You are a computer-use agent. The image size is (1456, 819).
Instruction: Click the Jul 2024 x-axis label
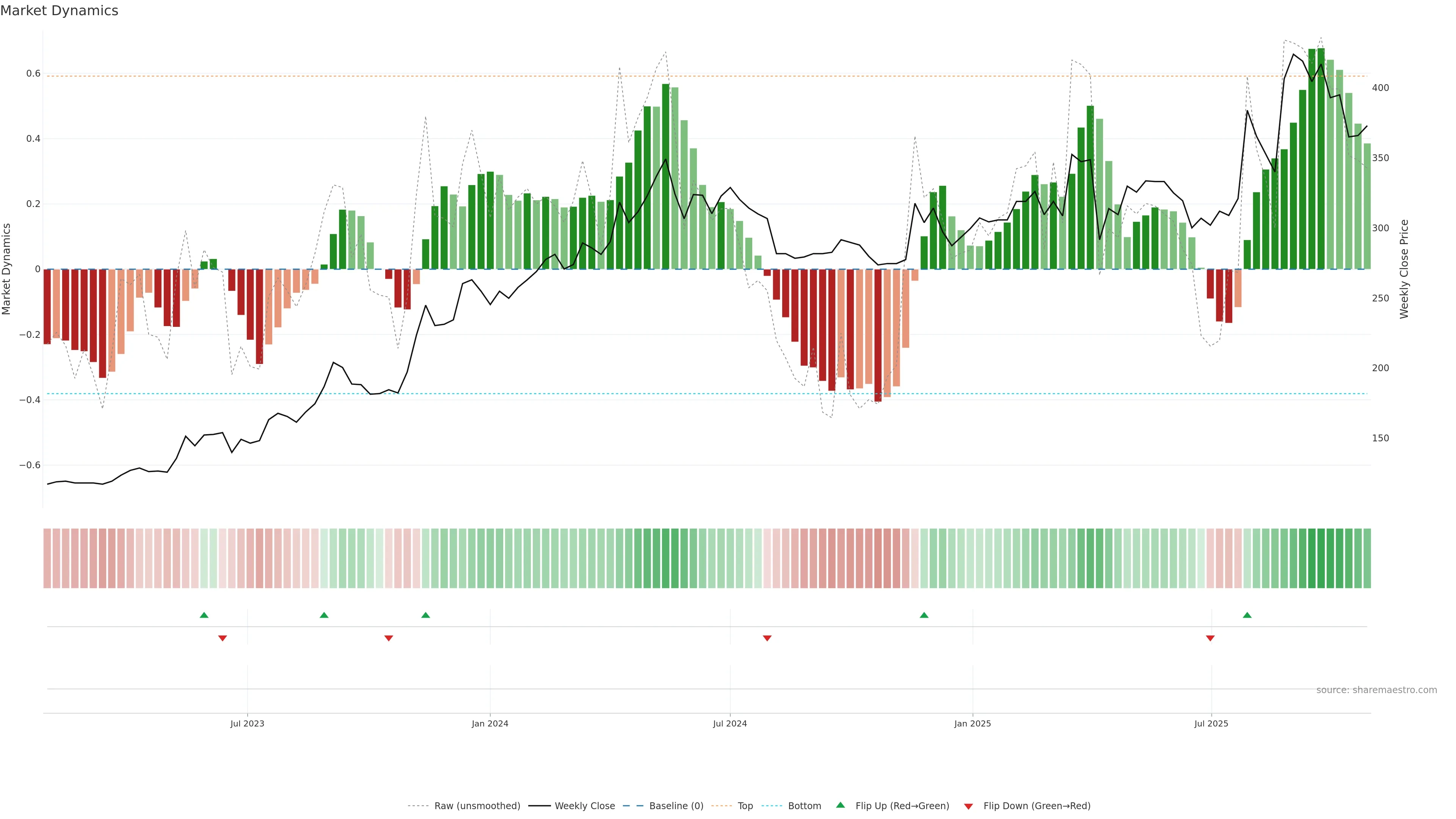coord(730,723)
